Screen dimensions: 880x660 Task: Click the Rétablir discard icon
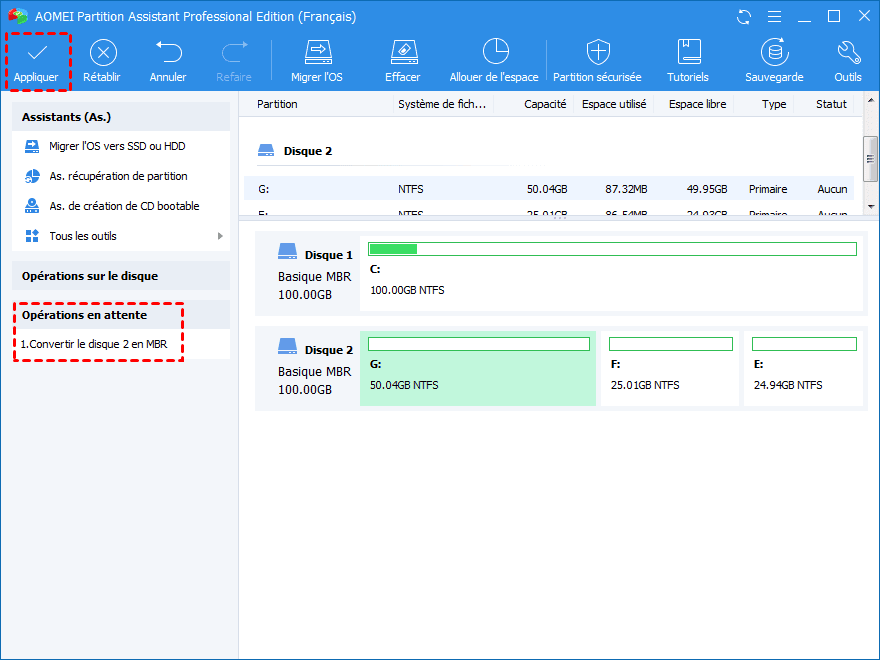pyautogui.click(x=102, y=53)
